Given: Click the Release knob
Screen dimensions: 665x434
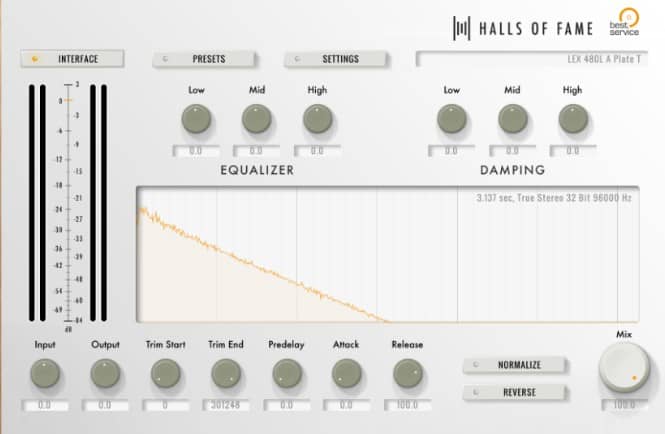Looking at the screenshot, I should (x=408, y=374).
